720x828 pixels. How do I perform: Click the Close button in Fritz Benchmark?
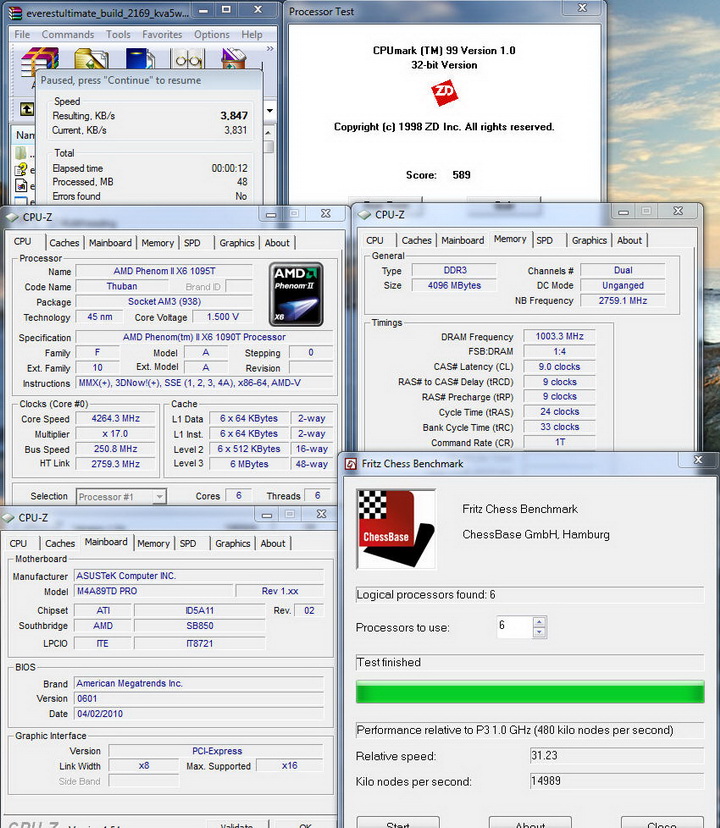tap(662, 822)
